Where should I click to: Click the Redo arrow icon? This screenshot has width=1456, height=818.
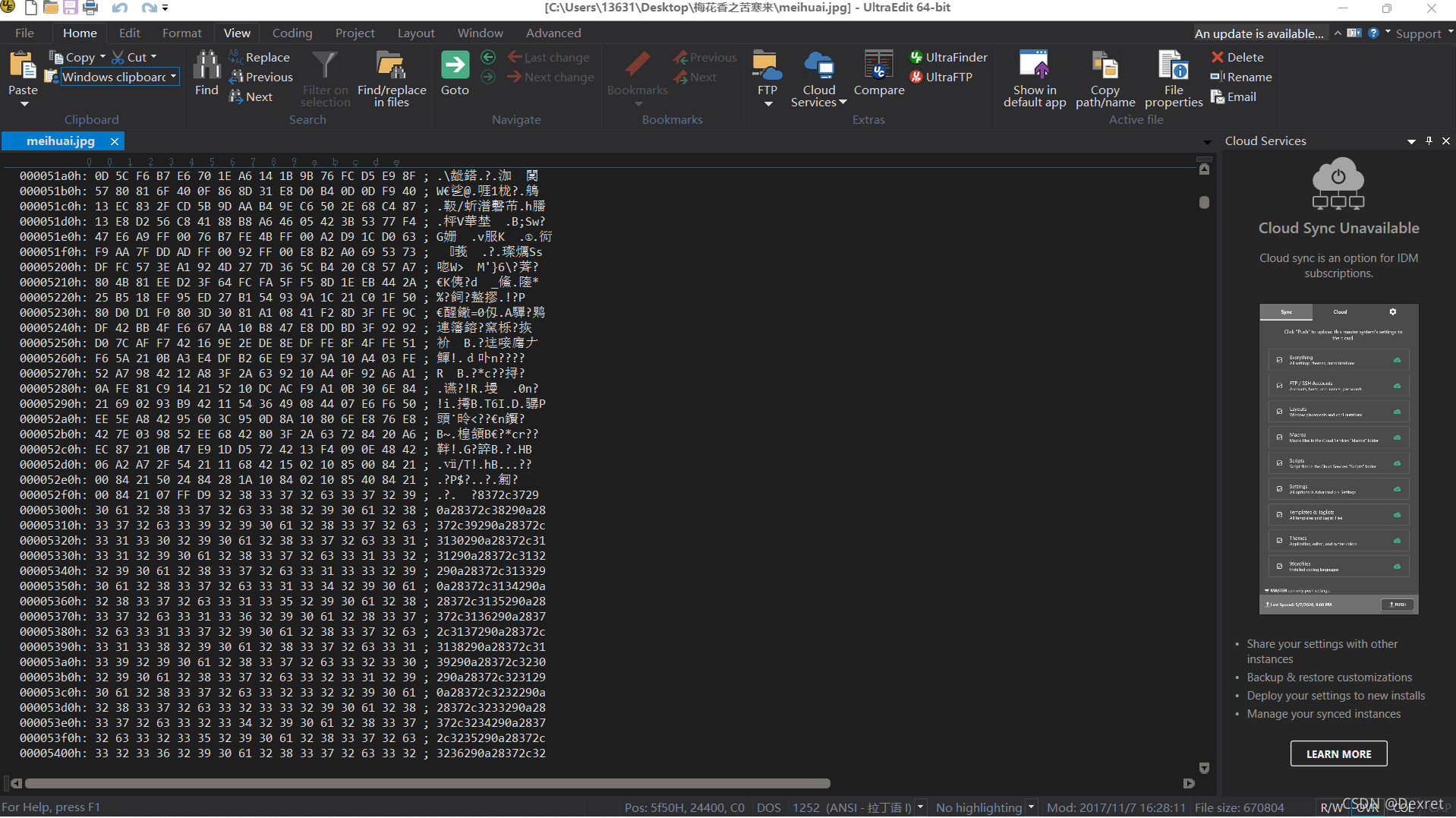click(149, 8)
